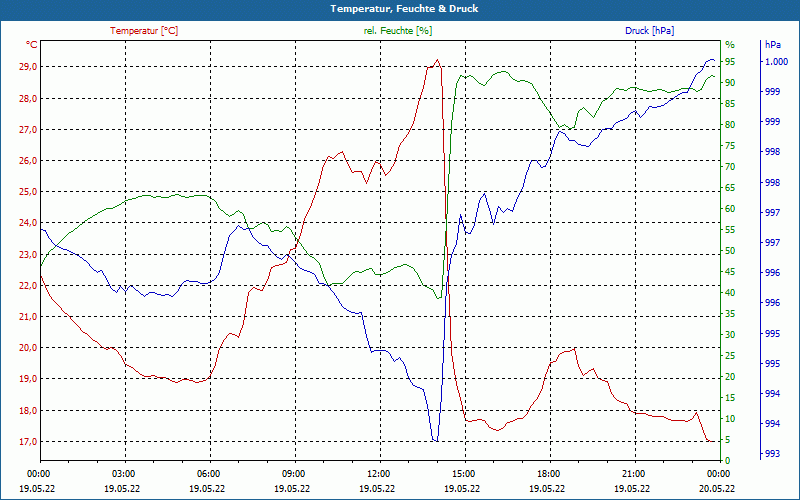Click the 06:00 time axis label
The height and width of the screenshot is (500, 800).
[208, 474]
